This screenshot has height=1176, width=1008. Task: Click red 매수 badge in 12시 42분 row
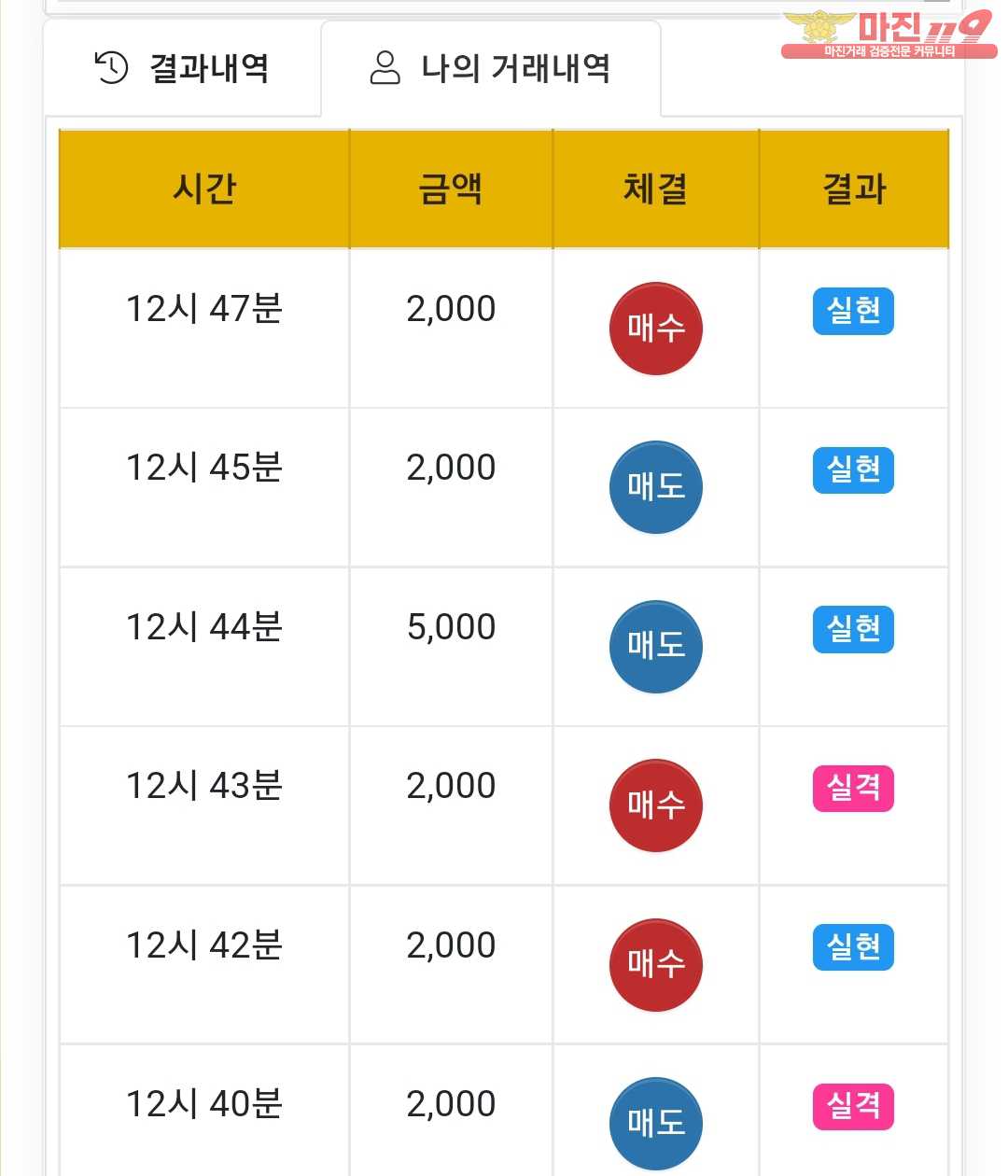tap(655, 964)
